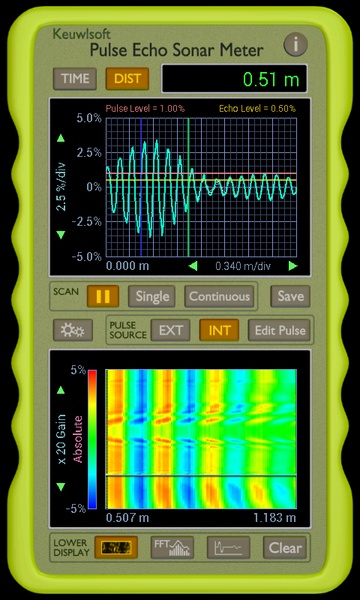This screenshot has height=600, width=360.
Task: Select INT pulse source
Action: [x=219, y=330]
